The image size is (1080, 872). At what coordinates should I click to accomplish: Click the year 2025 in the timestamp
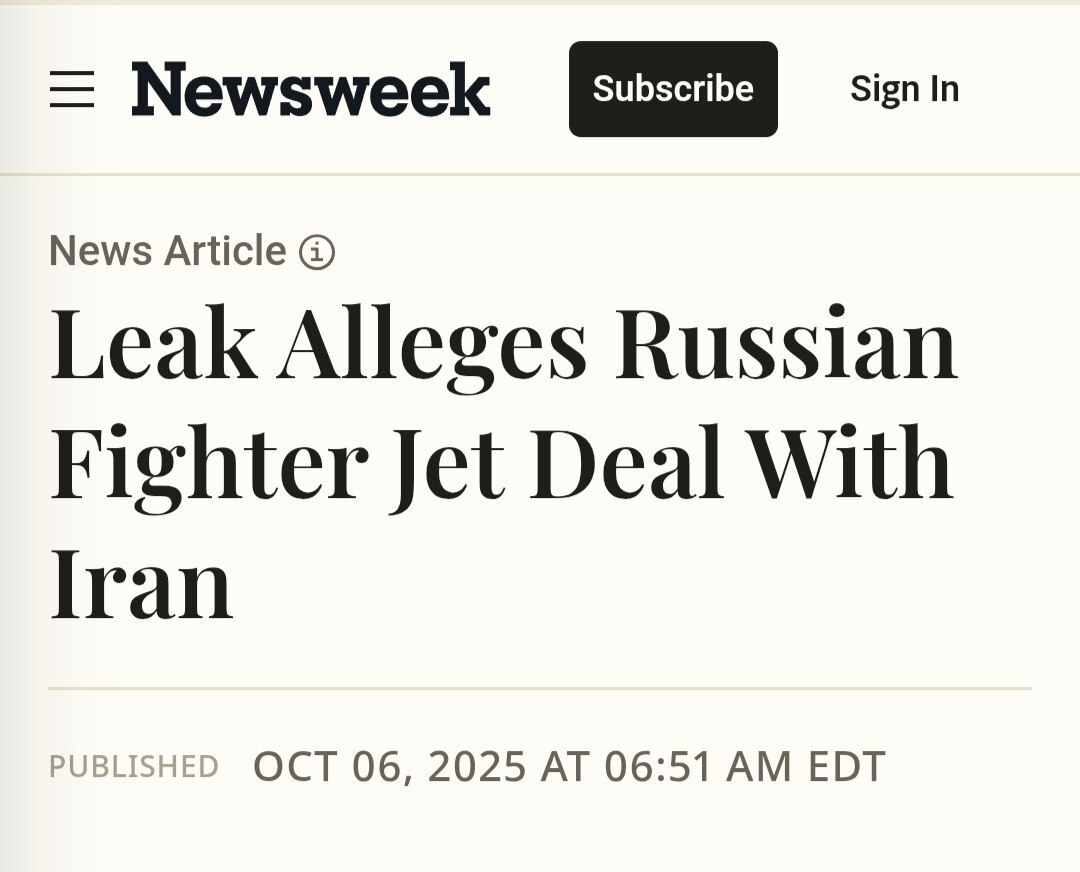click(477, 767)
